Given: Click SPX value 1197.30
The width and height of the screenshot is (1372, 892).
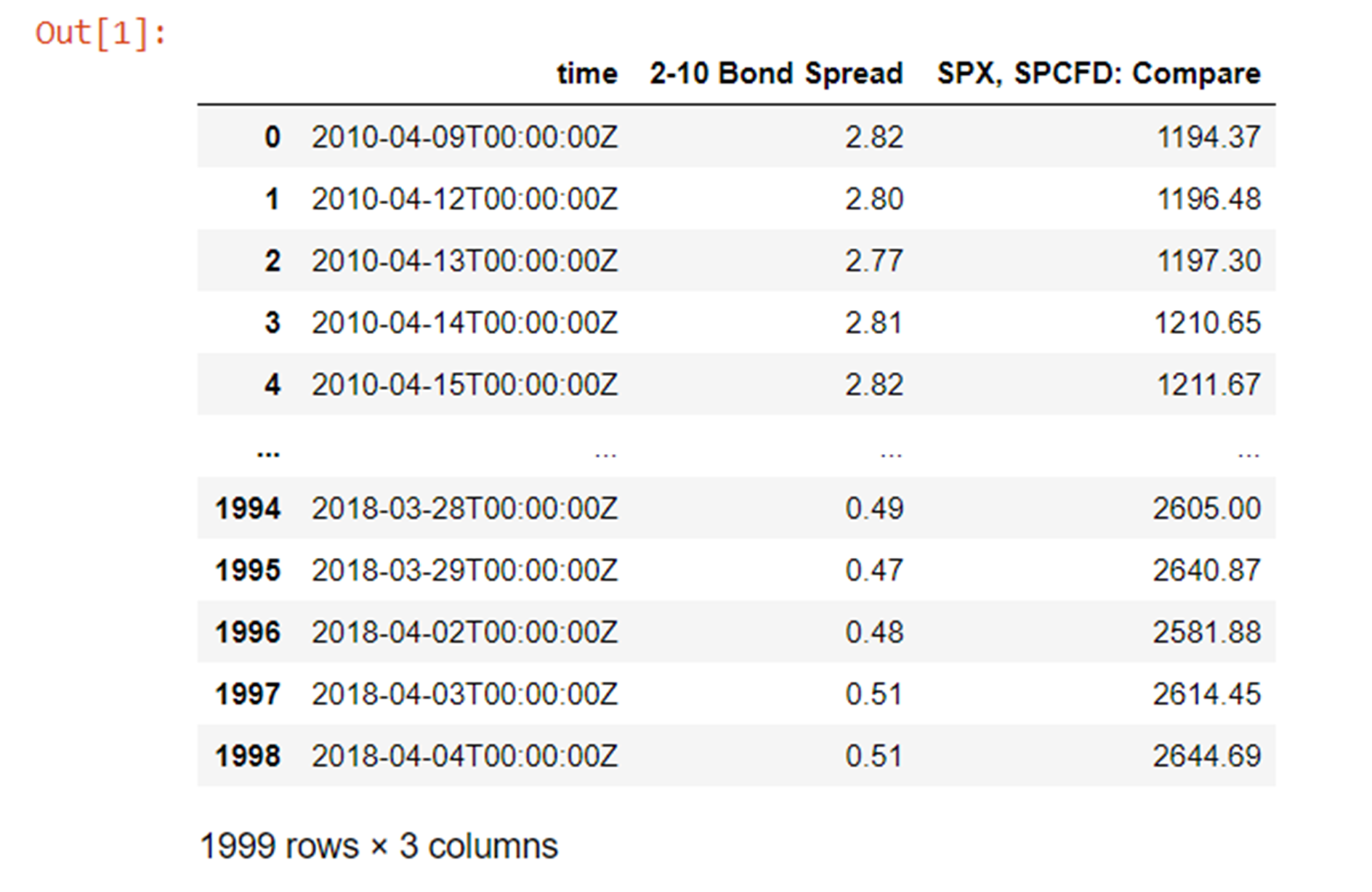Looking at the screenshot, I should [x=1208, y=261].
